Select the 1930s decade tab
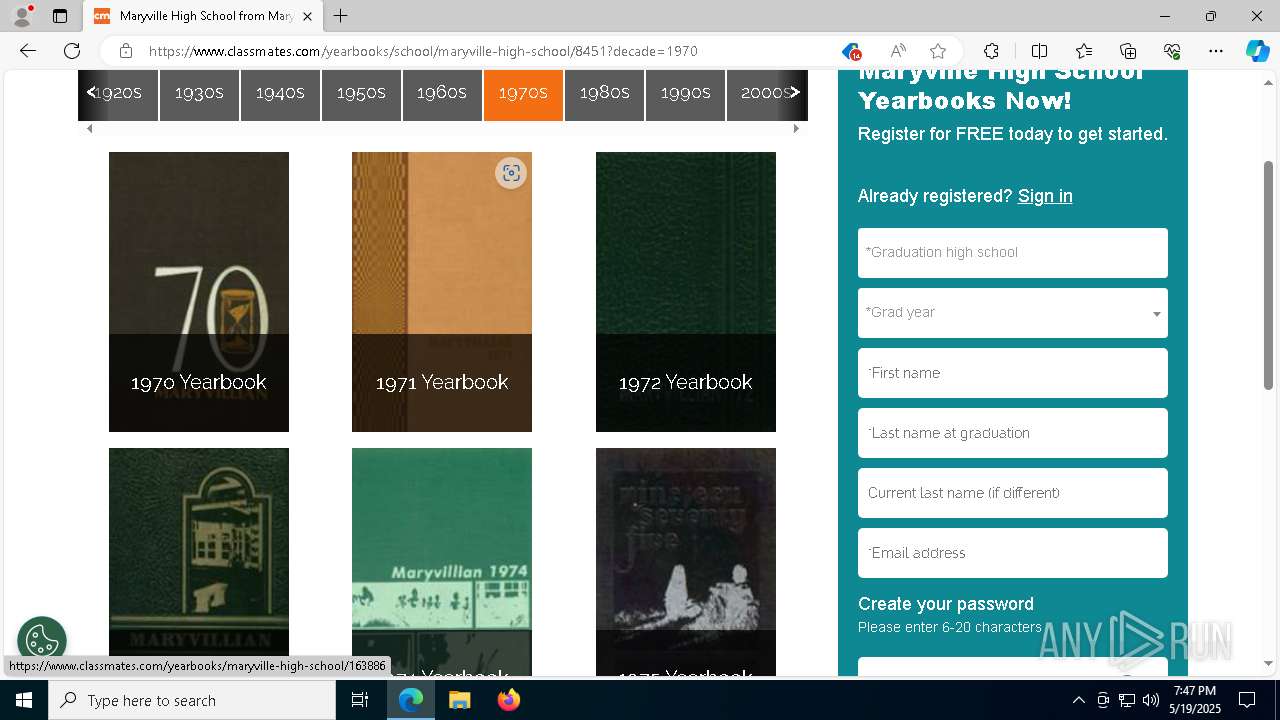This screenshot has height=720, width=1280. (199, 92)
